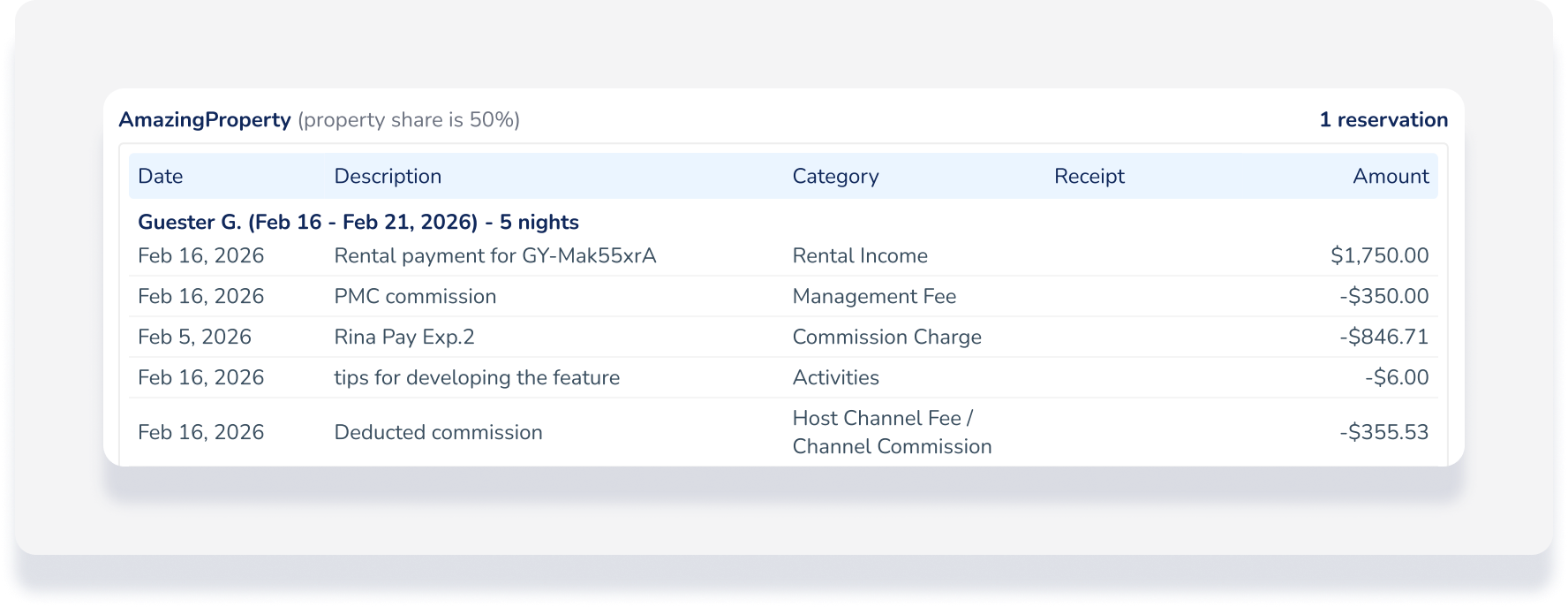The width and height of the screenshot is (1568, 607).
Task: Click the Category column header
Action: 835,177
